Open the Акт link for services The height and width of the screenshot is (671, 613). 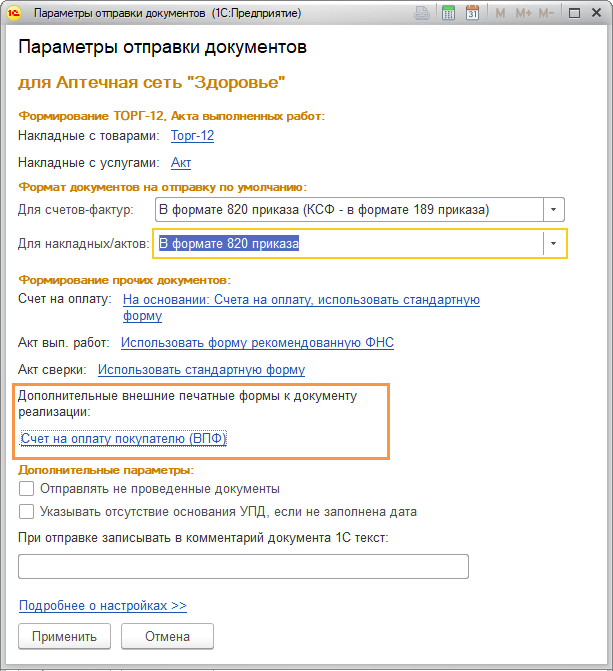pyautogui.click(x=181, y=163)
